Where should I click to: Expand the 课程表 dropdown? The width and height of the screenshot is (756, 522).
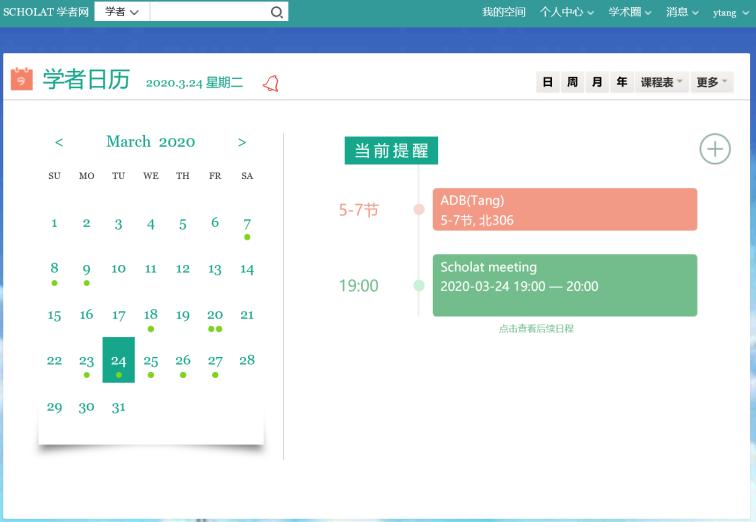pos(662,82)
